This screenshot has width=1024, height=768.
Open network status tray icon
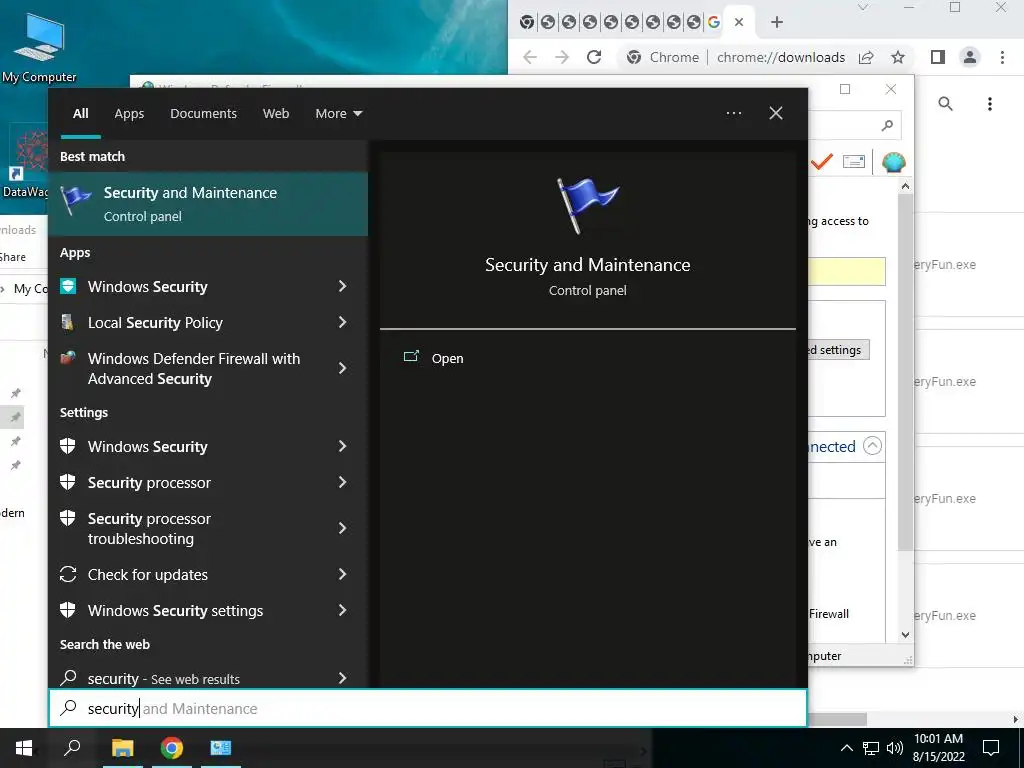click(871, 748)
